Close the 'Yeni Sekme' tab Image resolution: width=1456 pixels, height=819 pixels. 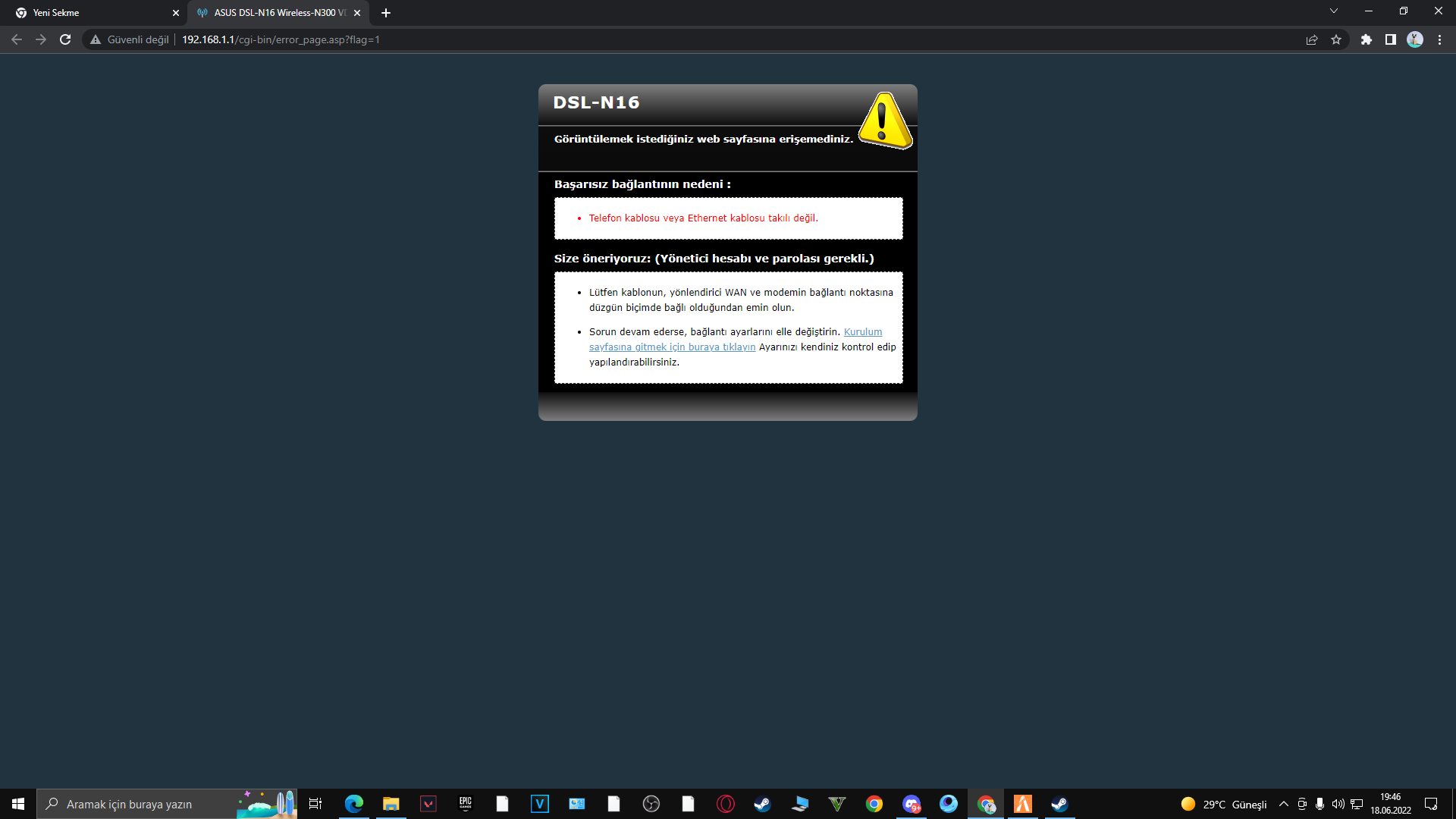tap(176, 13)
